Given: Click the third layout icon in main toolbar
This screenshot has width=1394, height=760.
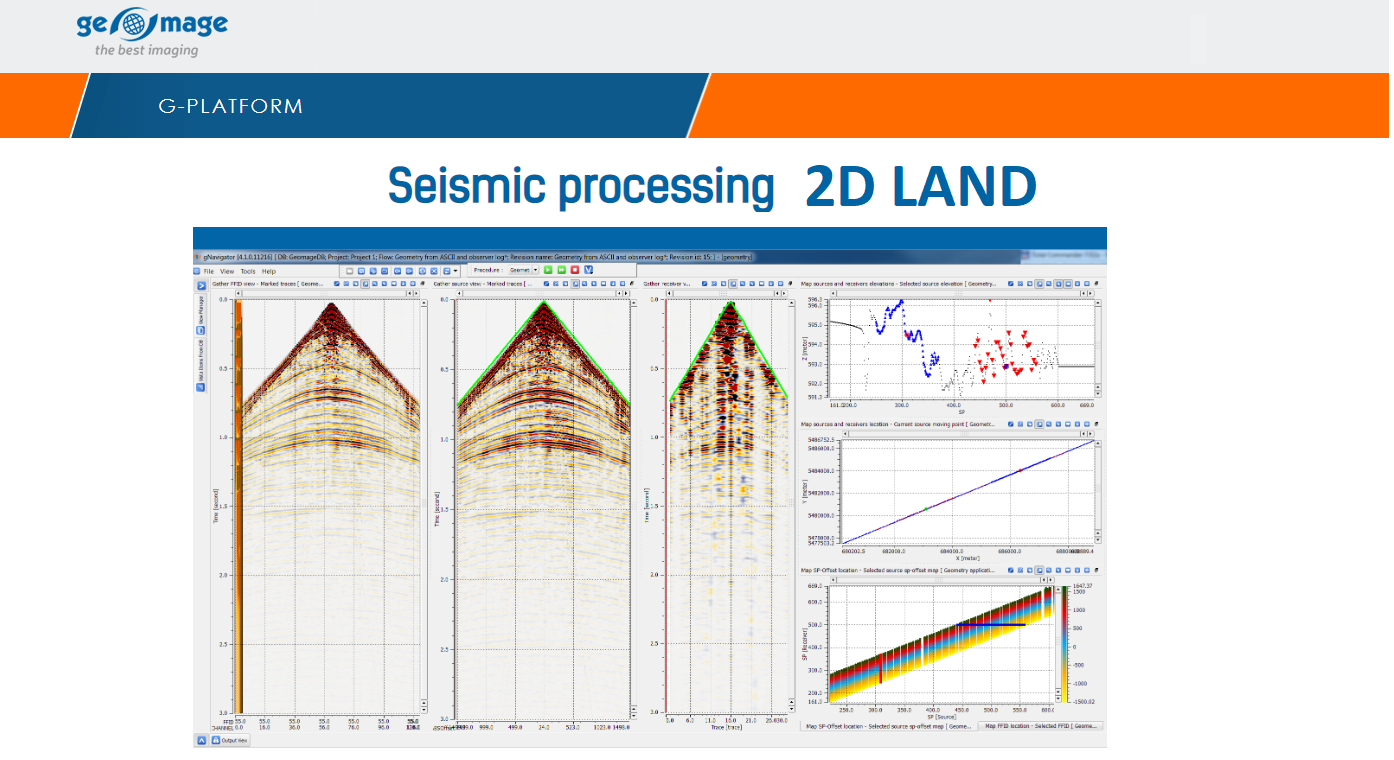Looking at the screenshot, I should [374, 271].
